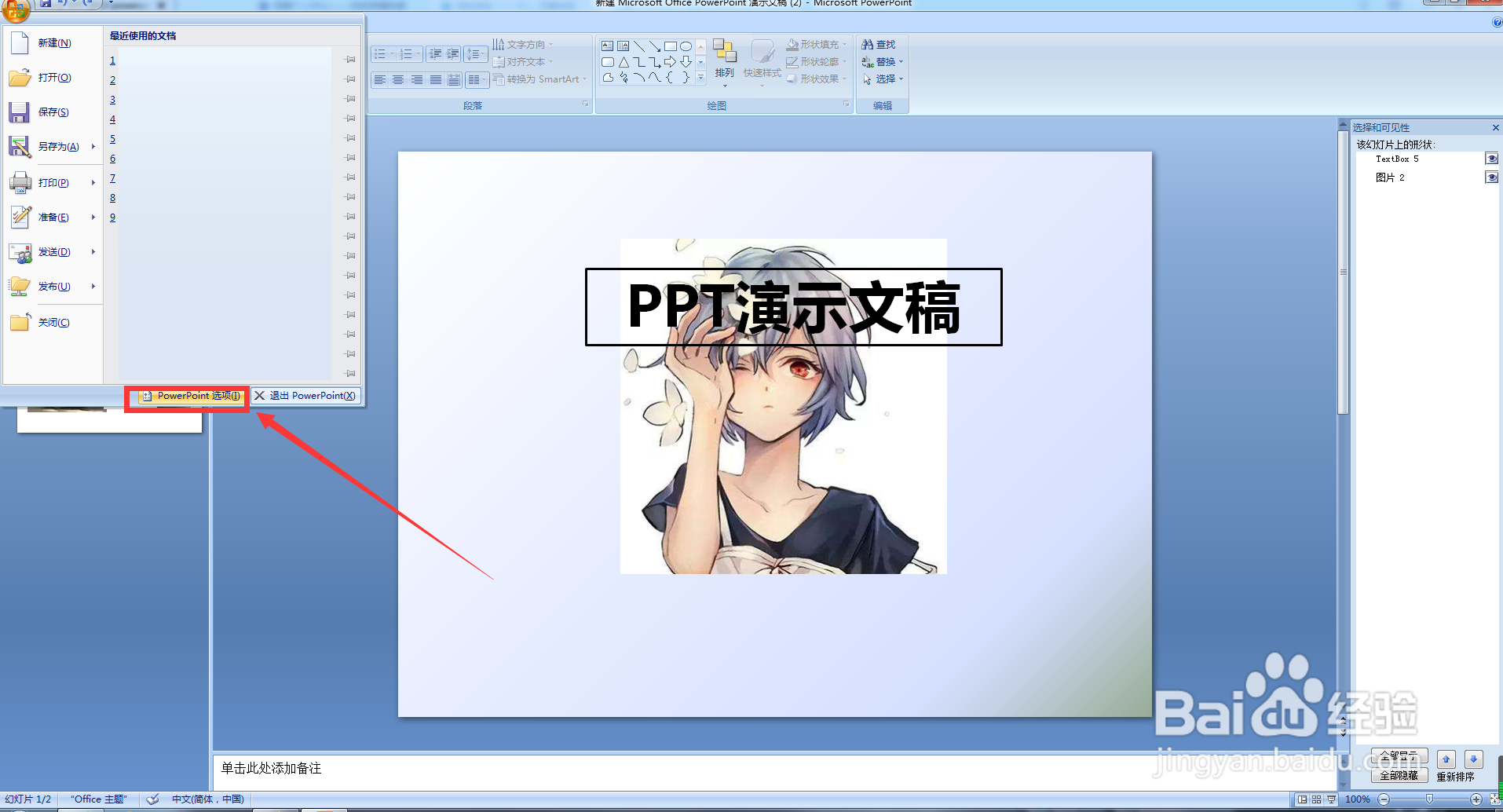Screen dimensions: 1503x812
Task: Select the down block arrow shape
Action: coord(686,62)
